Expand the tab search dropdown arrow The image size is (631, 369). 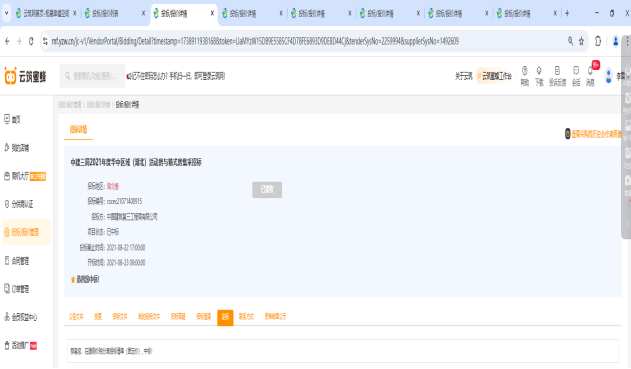click(6, 13)
